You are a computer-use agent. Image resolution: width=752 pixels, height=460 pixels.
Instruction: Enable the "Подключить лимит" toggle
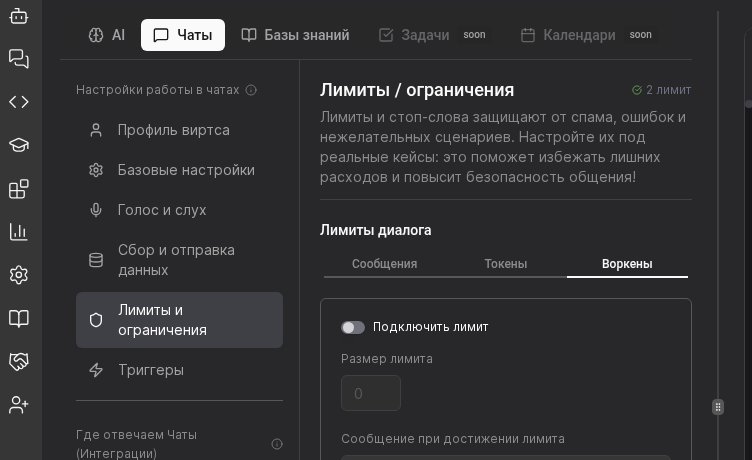coord(353,327)
